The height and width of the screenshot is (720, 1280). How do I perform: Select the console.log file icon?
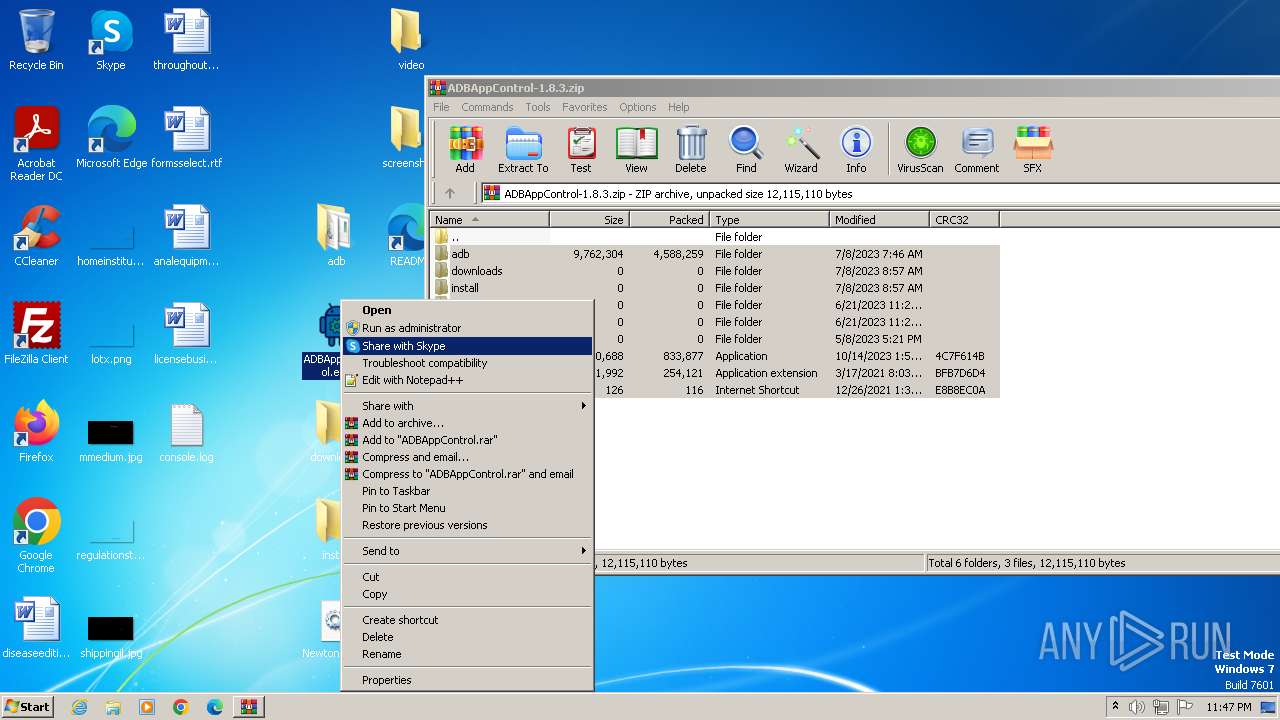point(186,432)
